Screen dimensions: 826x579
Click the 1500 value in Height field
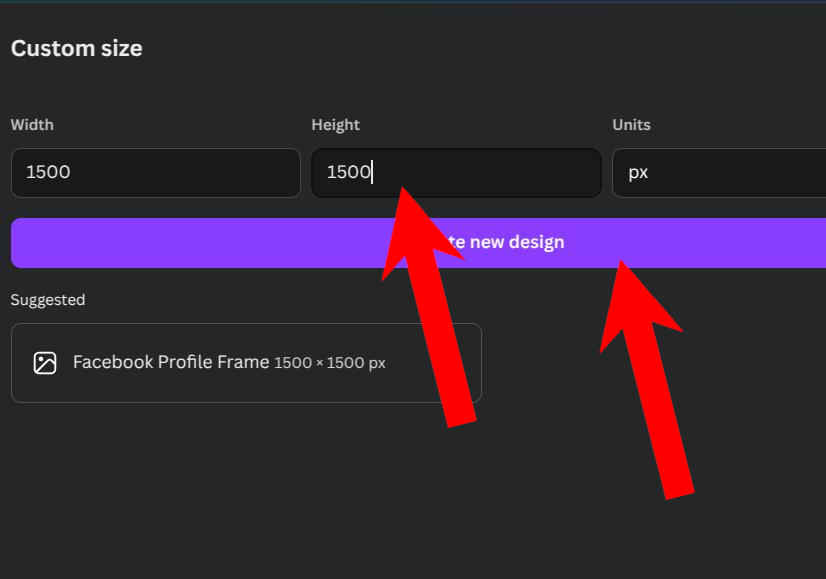pyautogui.click(x=349, y=172)
